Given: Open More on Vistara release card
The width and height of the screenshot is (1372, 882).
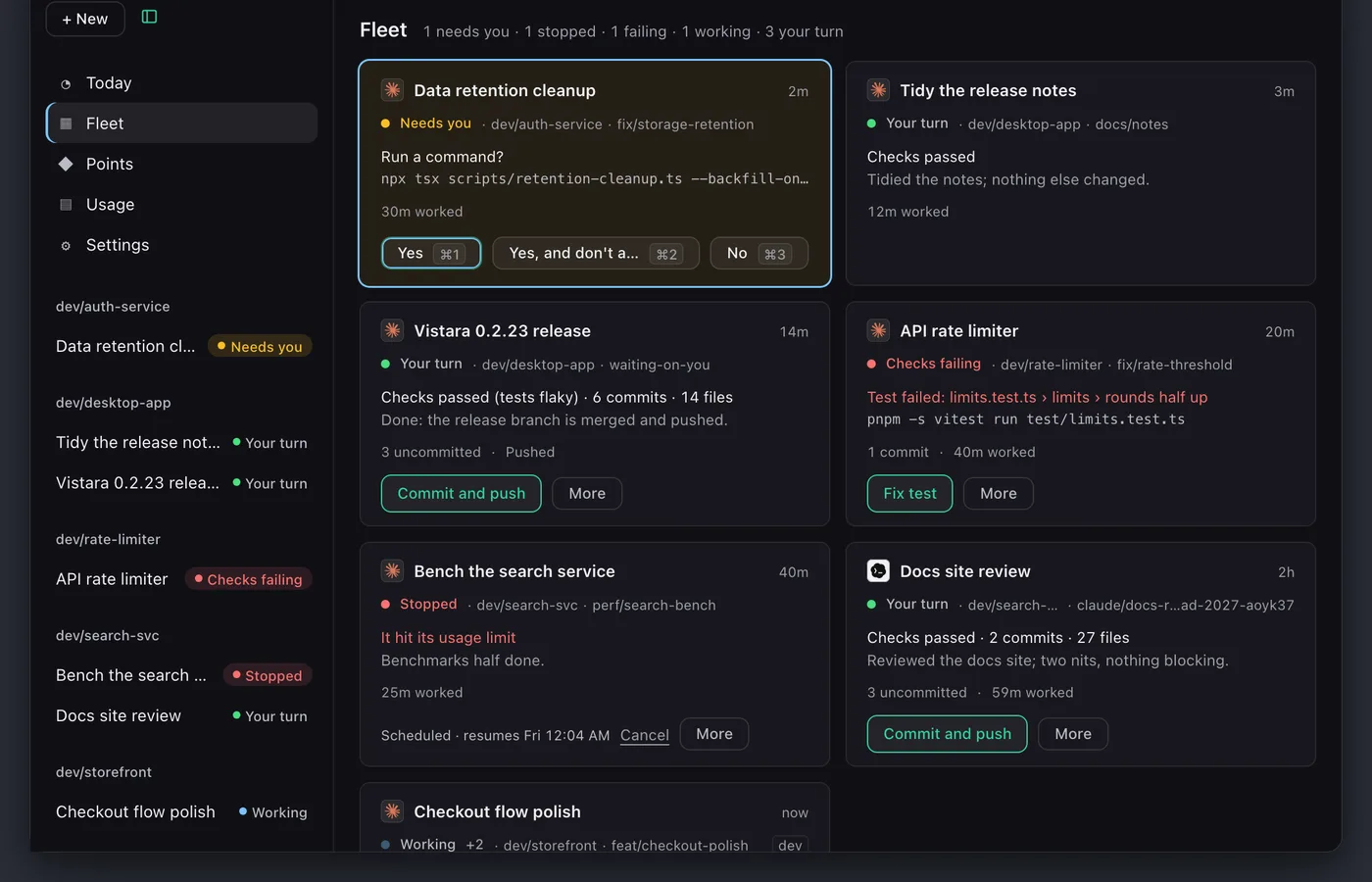Looking at the screenshot, I should 587,493.
